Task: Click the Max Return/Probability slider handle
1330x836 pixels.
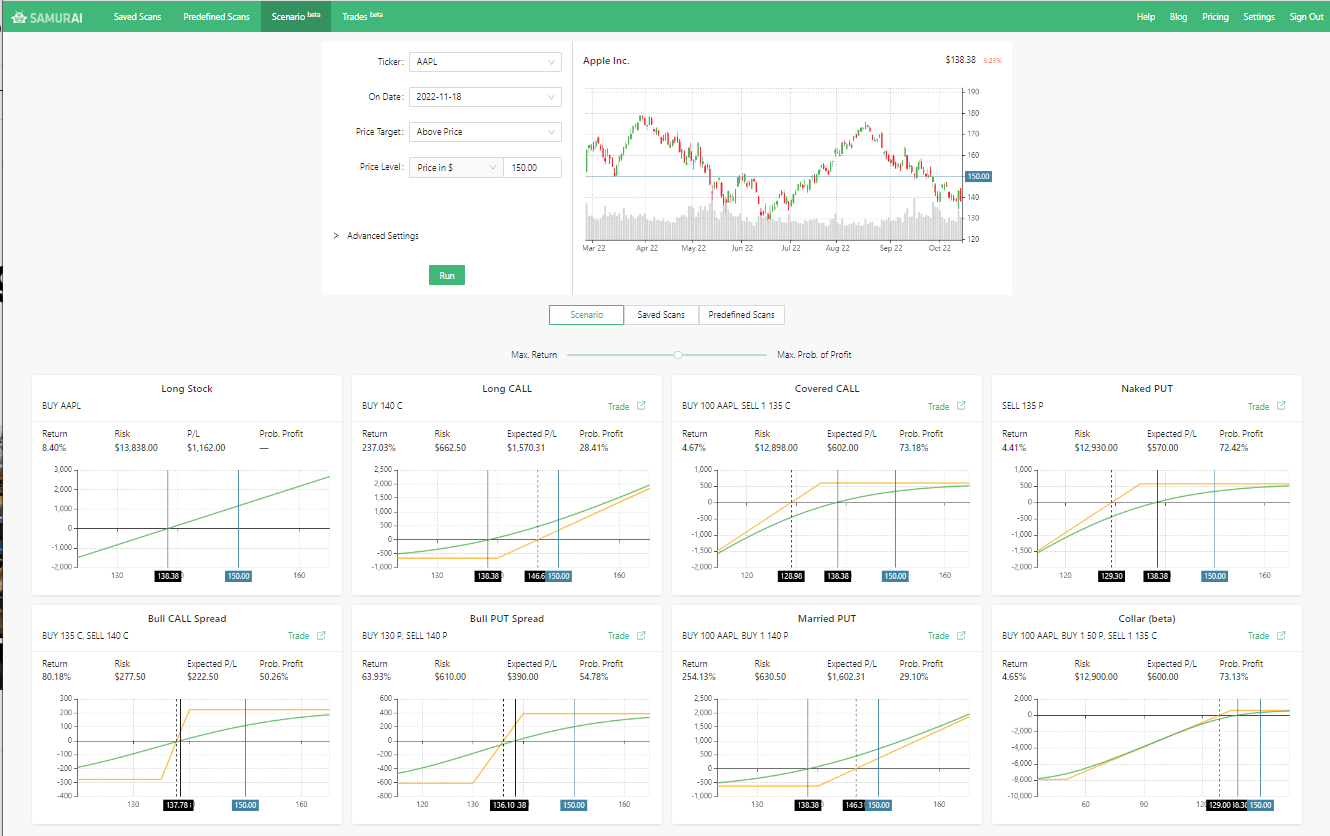Action: point(678,355)
